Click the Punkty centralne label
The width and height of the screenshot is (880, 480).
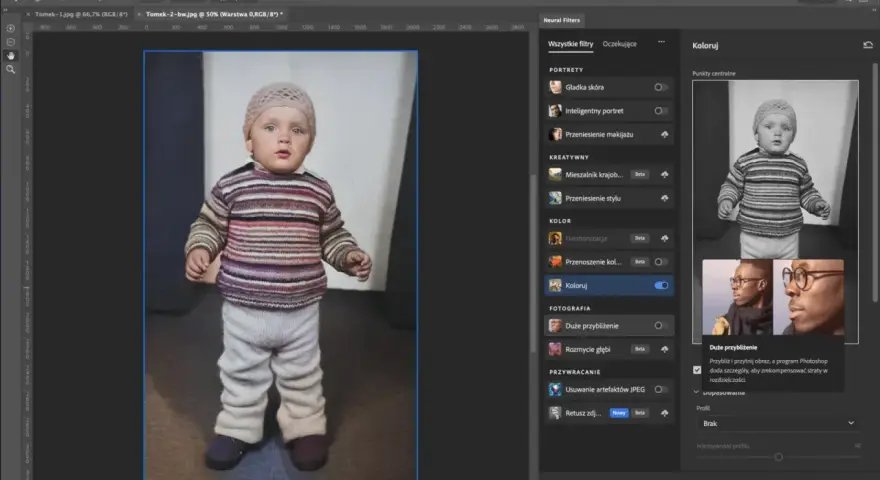coord(714,73)
